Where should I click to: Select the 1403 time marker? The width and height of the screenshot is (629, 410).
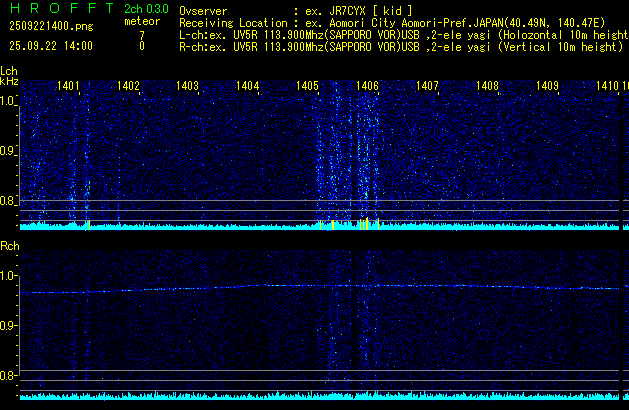[x=188, y=86]
